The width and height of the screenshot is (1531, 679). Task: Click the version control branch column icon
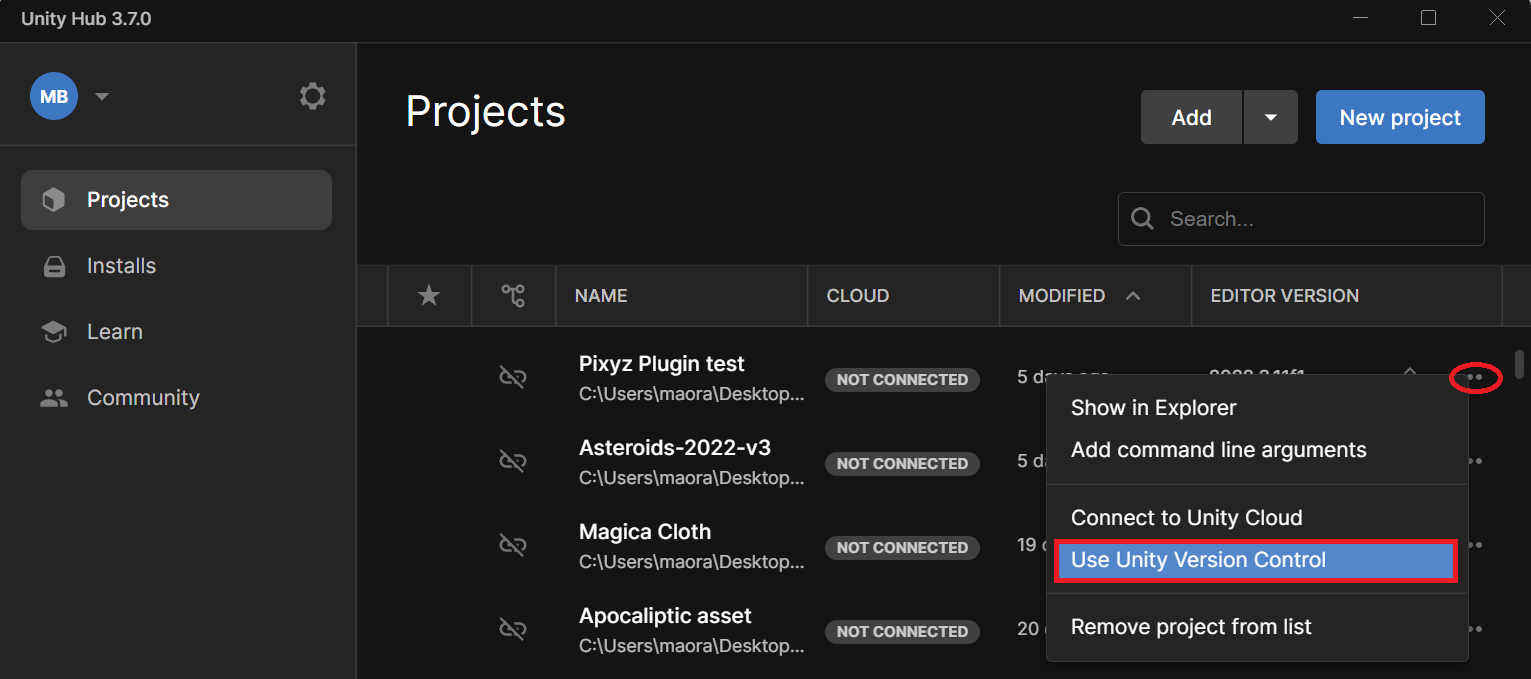tap(513, 296)
